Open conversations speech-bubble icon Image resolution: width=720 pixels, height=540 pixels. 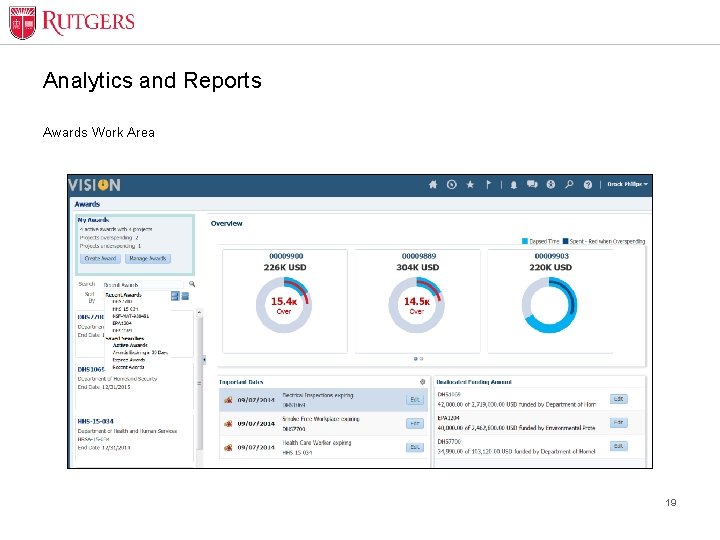pyautogui.click(x=532, y=185)
